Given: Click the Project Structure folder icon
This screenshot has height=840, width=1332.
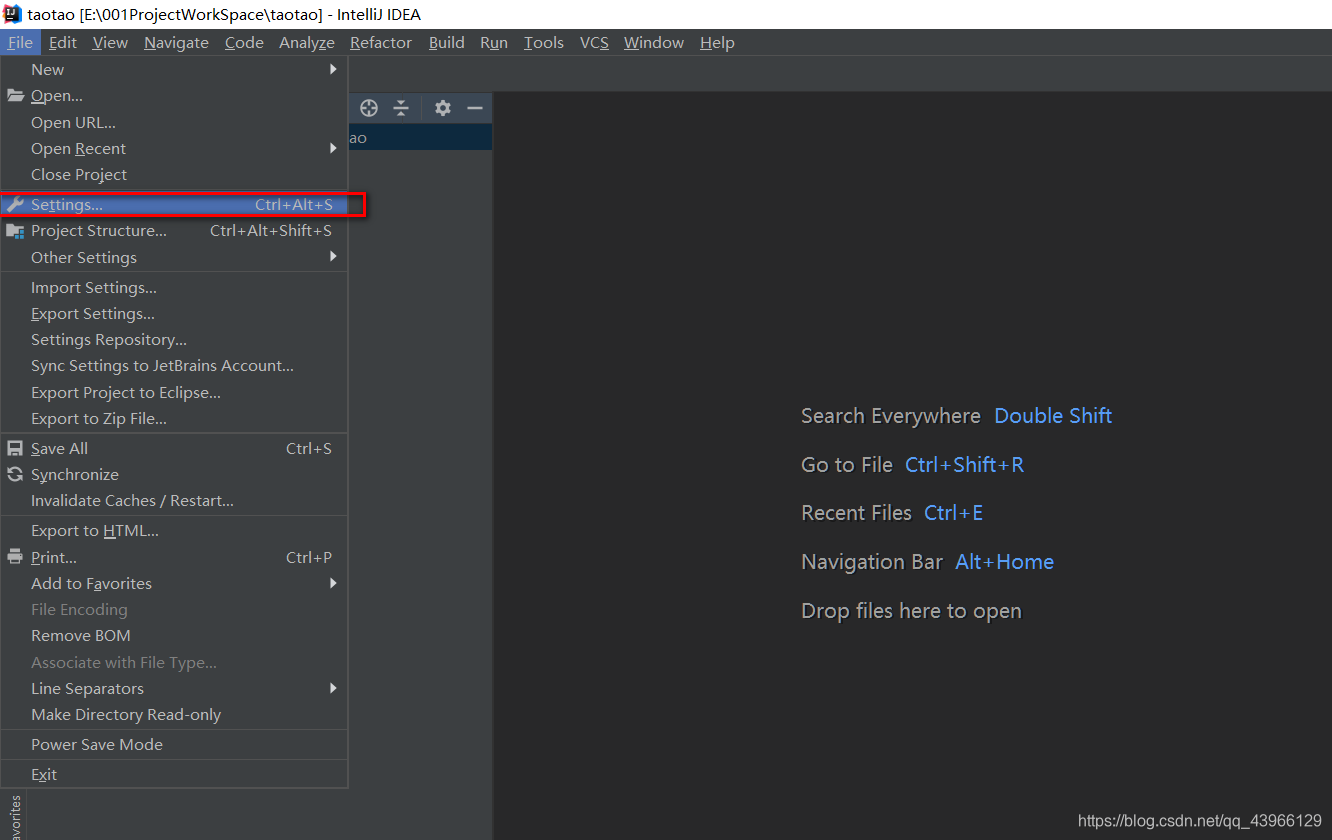Looking at the screenshot, I should tap(15, 231).
